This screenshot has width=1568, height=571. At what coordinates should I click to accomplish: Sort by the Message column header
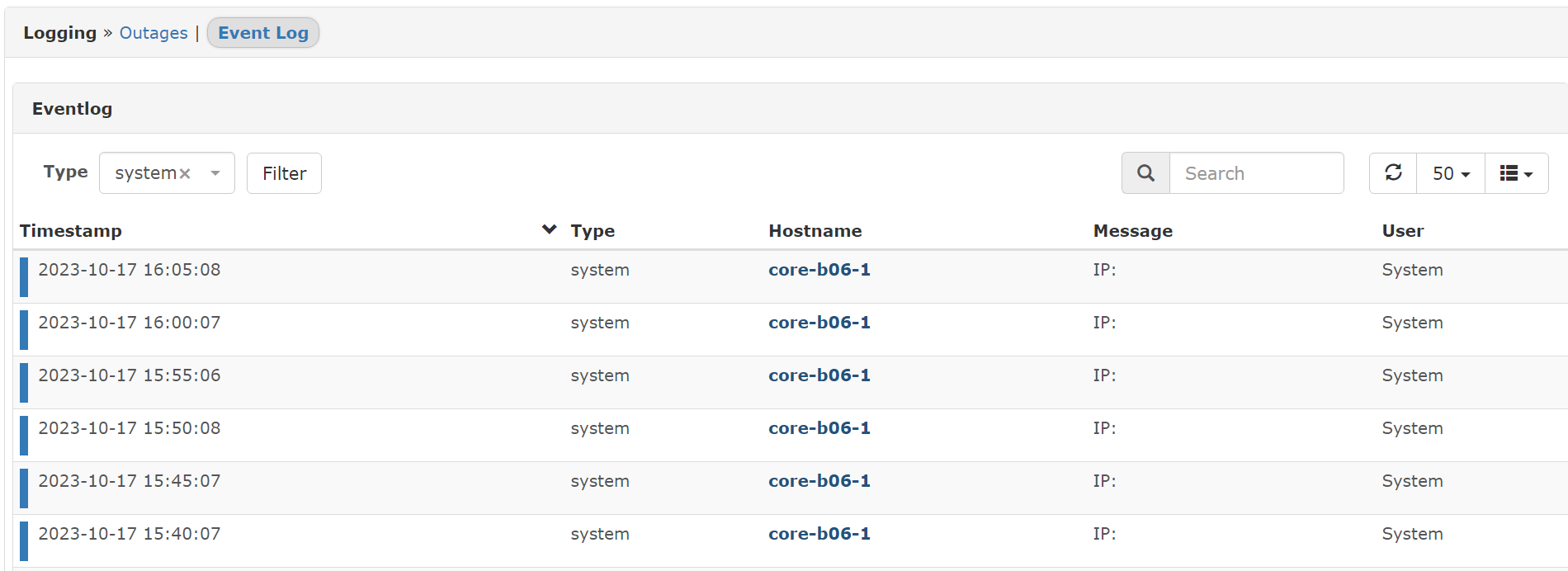(1132, 231)
